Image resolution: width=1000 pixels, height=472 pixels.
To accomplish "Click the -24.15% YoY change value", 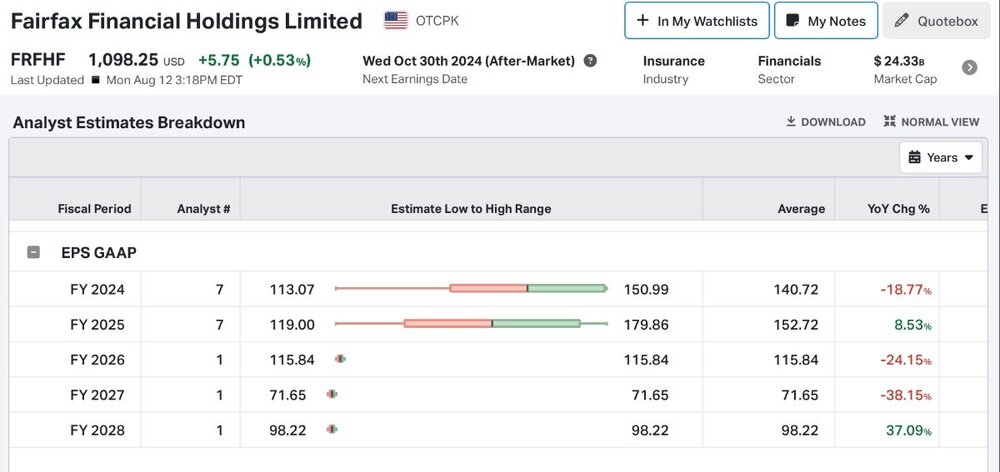I will coord(906,360).
